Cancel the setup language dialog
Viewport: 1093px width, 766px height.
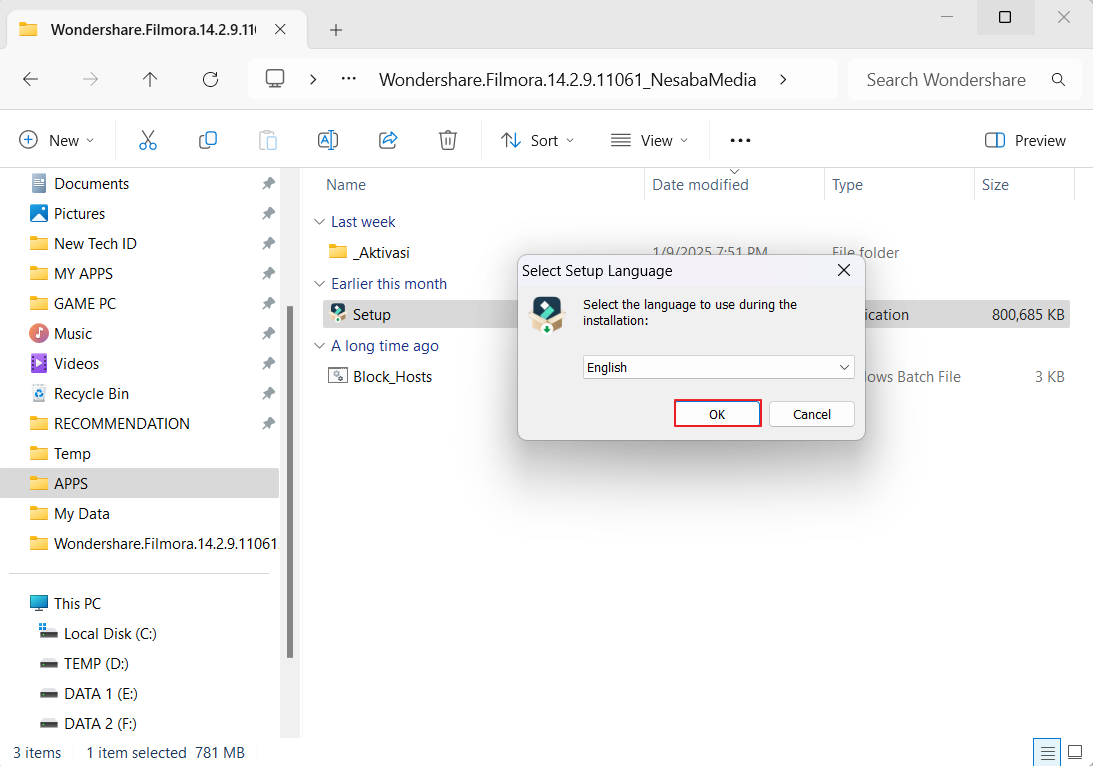tap(811, 414)
